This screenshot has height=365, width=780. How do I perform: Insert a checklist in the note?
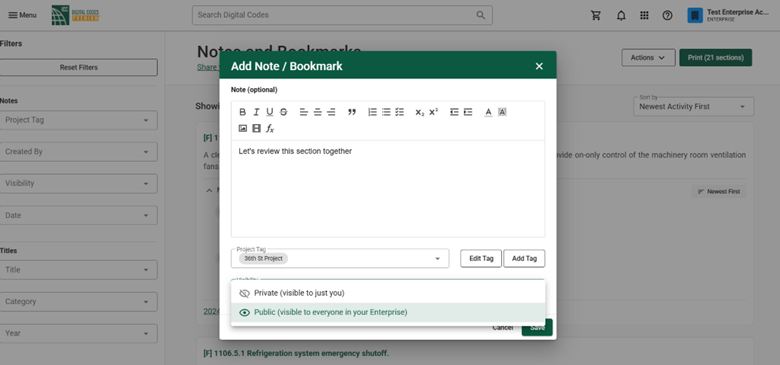(x=399, y=112)
